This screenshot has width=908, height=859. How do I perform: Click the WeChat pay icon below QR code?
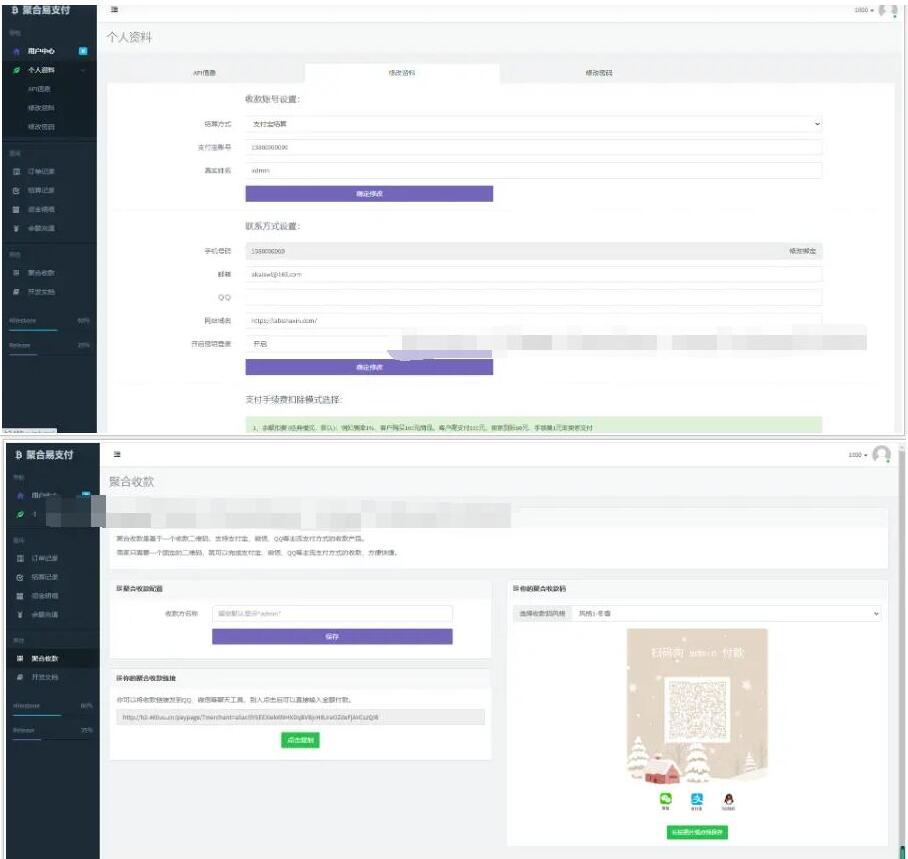click(x=665, y=799)
